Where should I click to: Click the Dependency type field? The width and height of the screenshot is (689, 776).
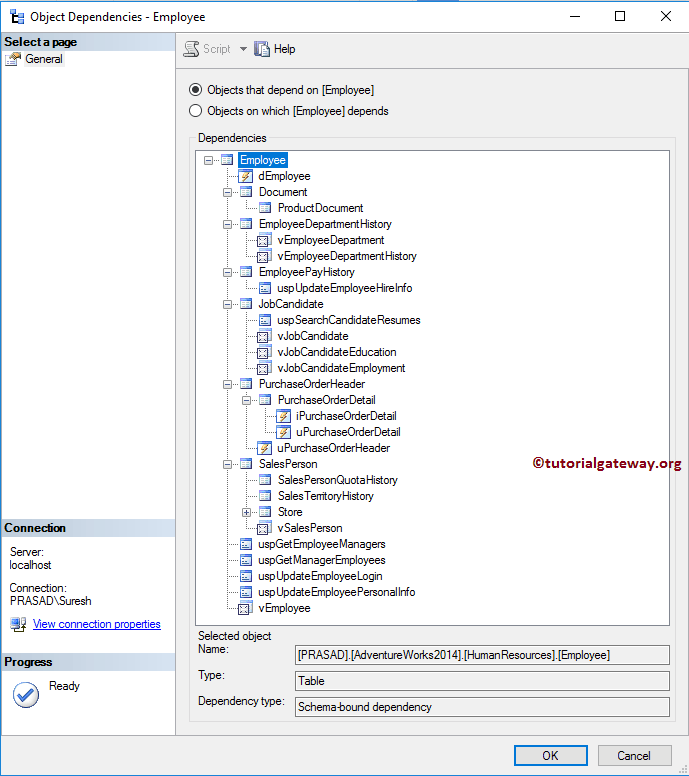482,707
